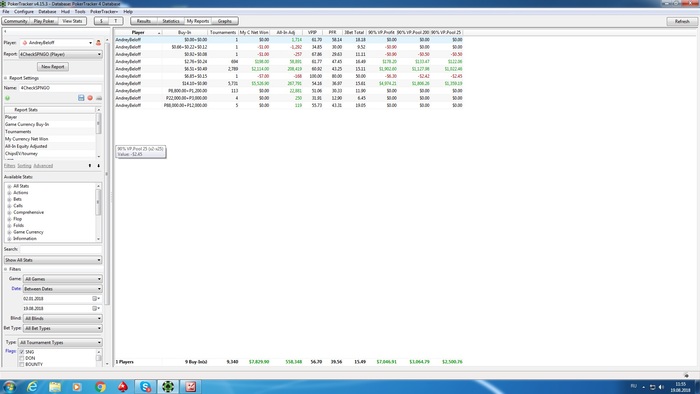Switch to PokerTracker taskbar icon
700x394 pixels.
click(168, 386)
